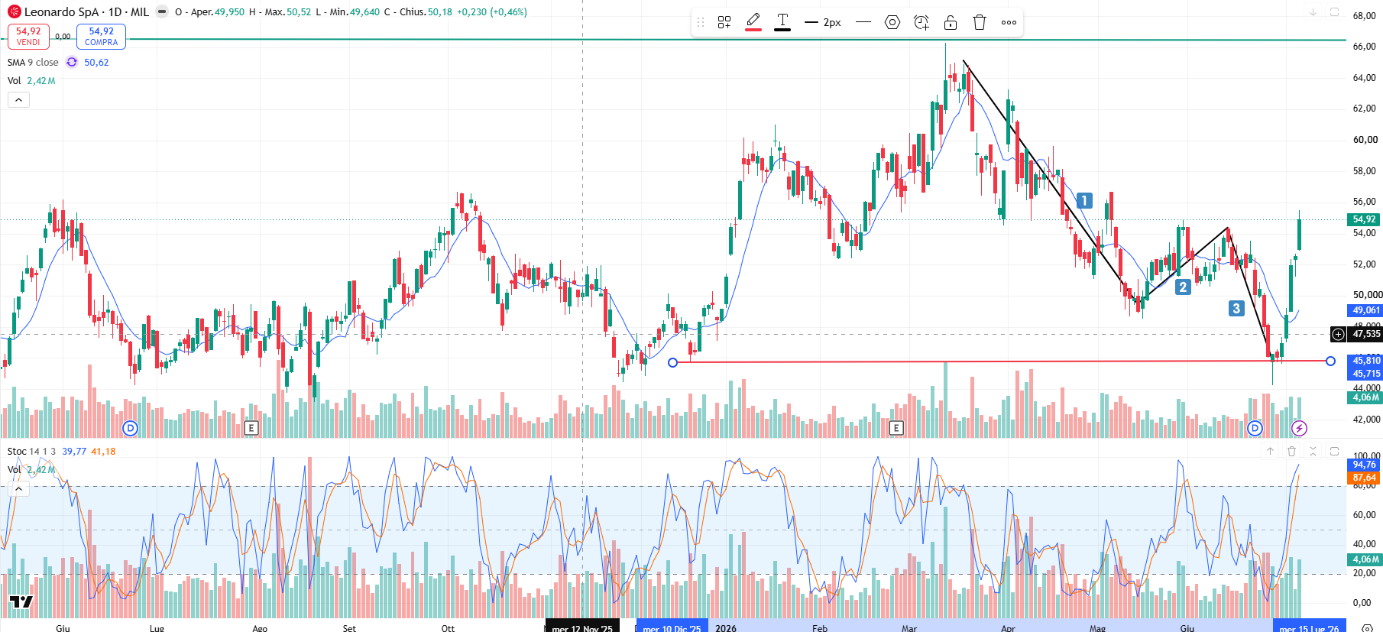Delete the selected drawing with trash icon
This screenshot has width=1383, height=632.
point(979,22)
